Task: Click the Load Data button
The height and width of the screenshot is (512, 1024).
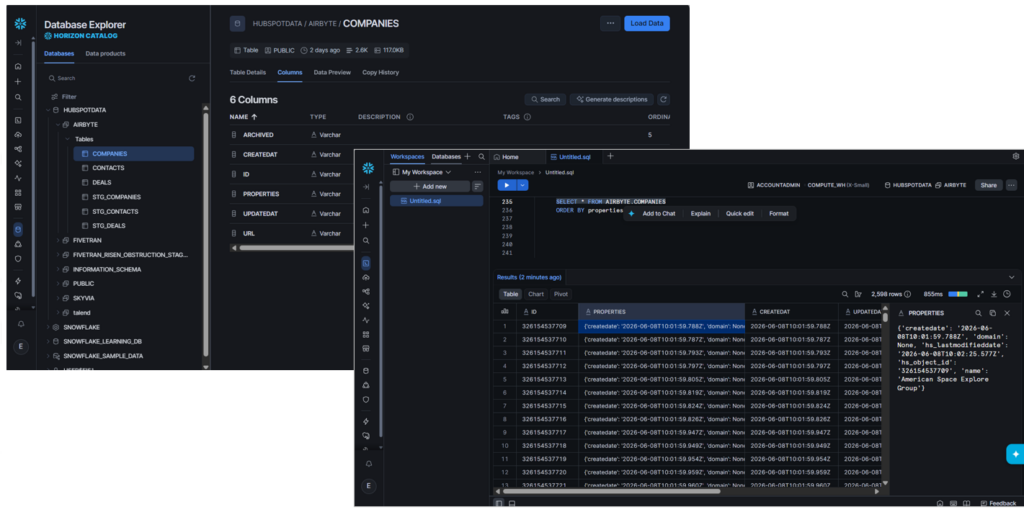Action: (x=647, y=24)
